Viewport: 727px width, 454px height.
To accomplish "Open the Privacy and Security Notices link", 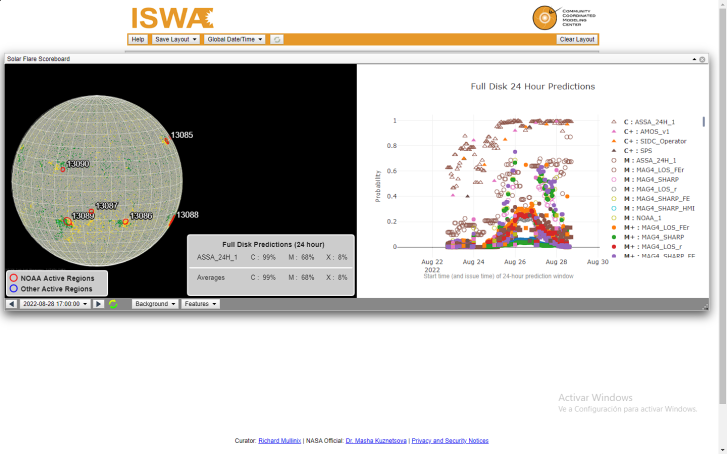I will click(x=450, y=440).
